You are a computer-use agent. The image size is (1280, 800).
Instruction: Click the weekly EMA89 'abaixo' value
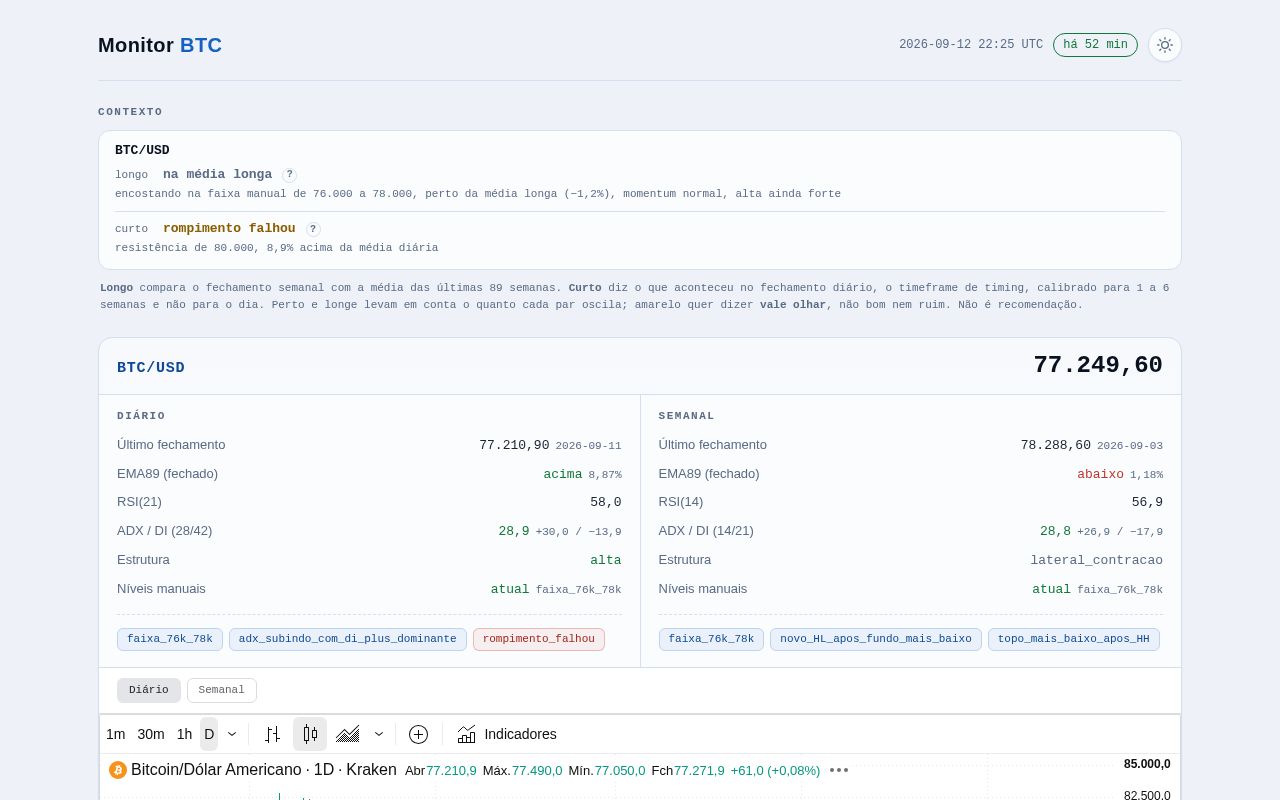(1100, 474)
